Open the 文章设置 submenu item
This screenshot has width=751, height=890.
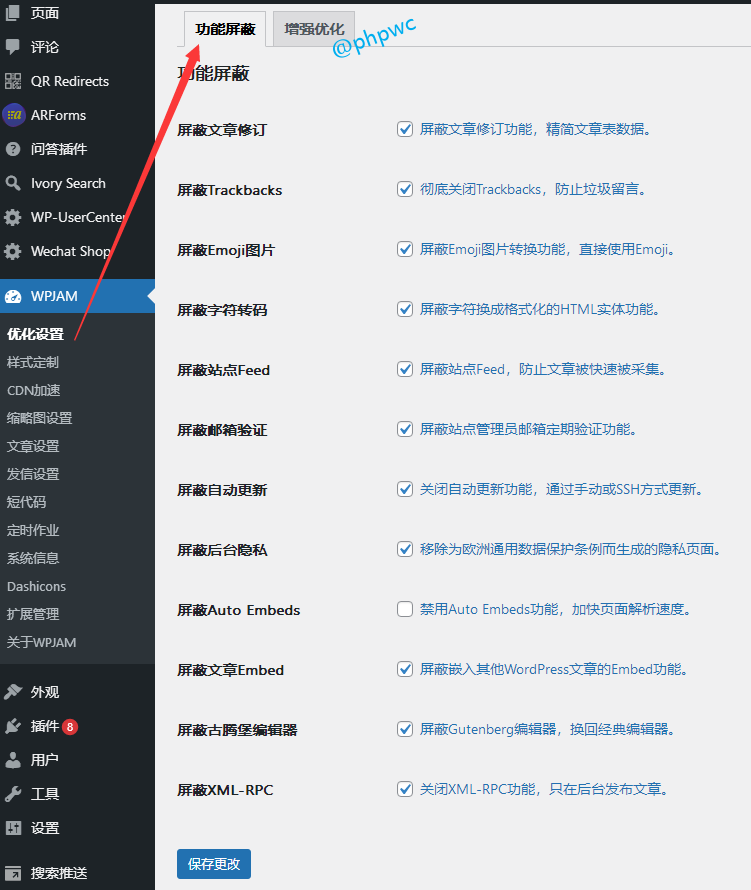(33, 446)
